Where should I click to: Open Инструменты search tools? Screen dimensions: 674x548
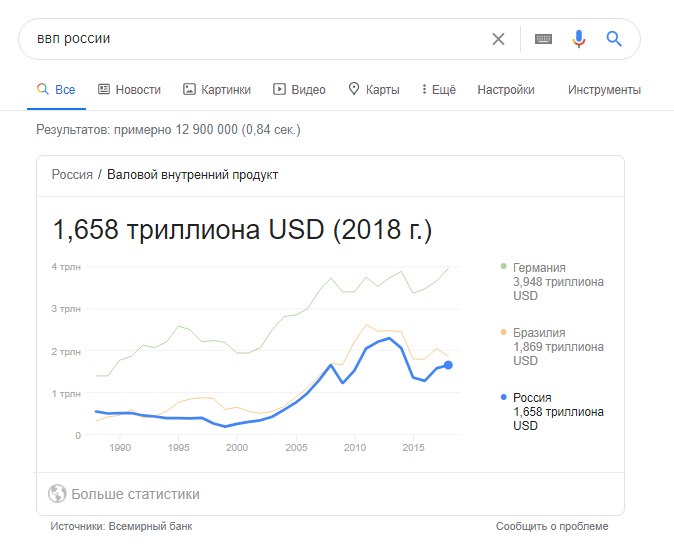pyautogui.click(x=604, y=89)
